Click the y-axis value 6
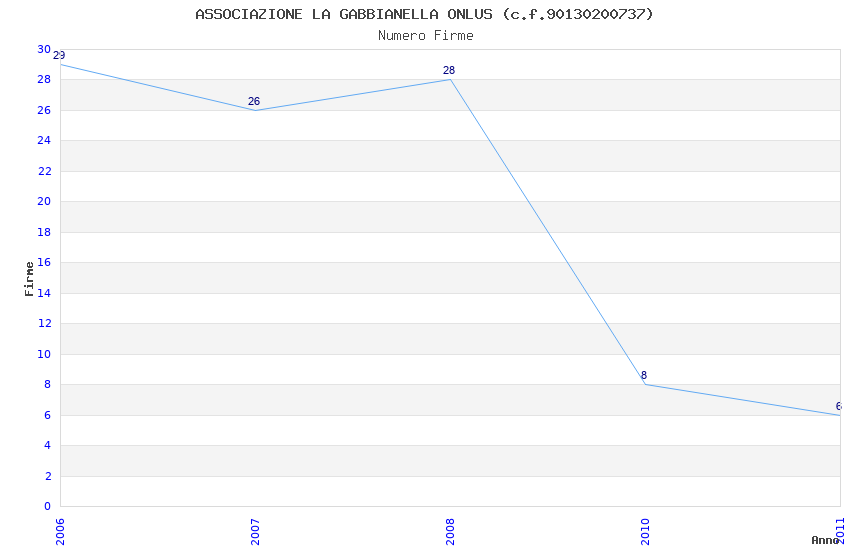 [x=47, y=415]
